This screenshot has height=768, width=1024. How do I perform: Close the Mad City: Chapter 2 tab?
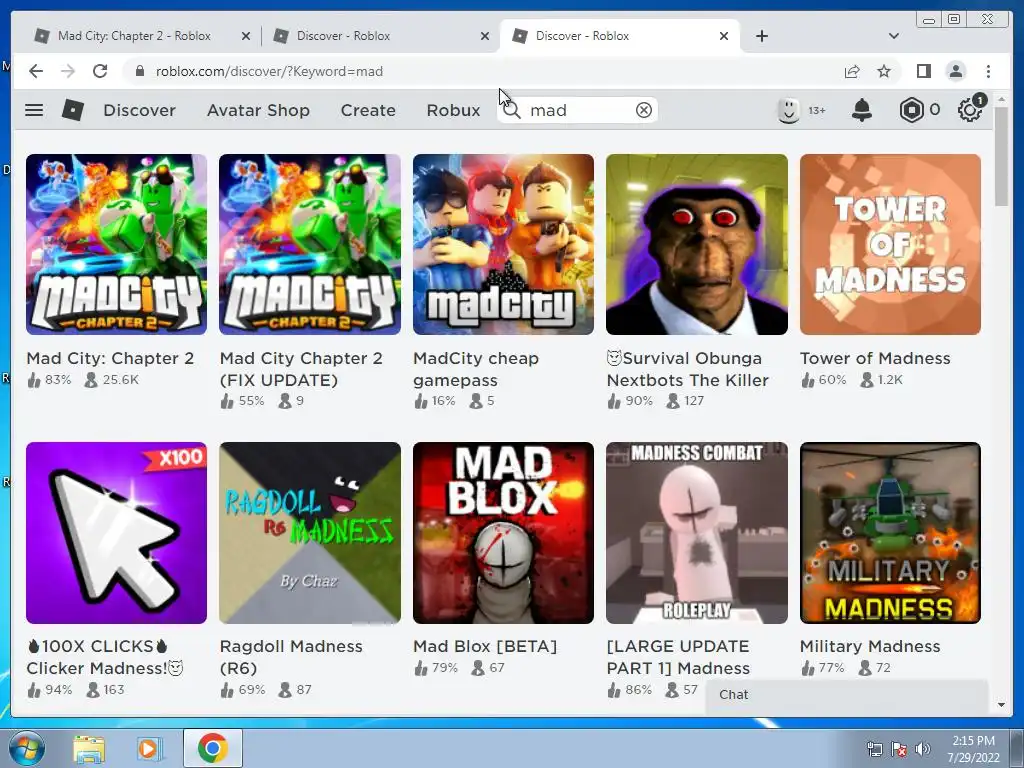pyautogui.click(x=246, y=36)
